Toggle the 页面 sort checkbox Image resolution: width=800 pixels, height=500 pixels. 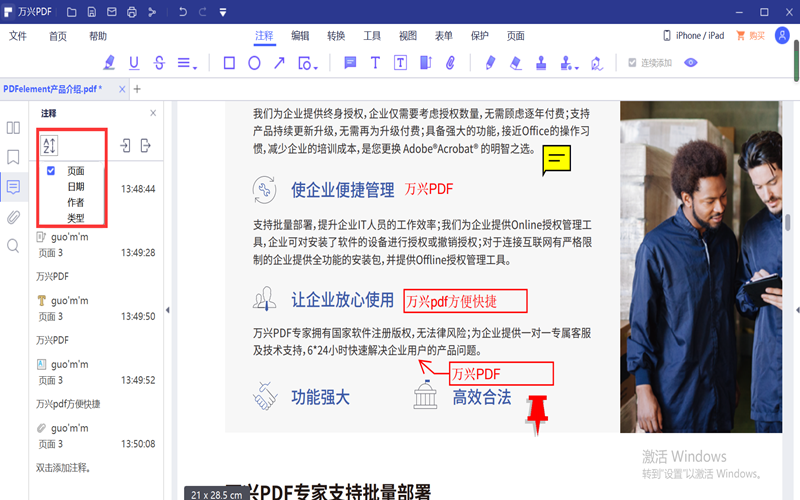click(51, 171)
